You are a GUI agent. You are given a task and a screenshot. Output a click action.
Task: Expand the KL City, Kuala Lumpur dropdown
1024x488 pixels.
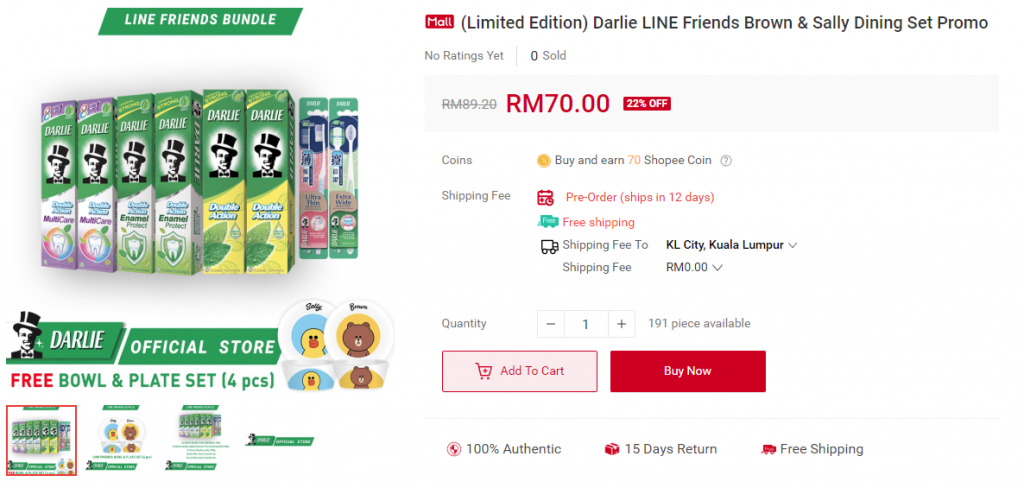792,245
